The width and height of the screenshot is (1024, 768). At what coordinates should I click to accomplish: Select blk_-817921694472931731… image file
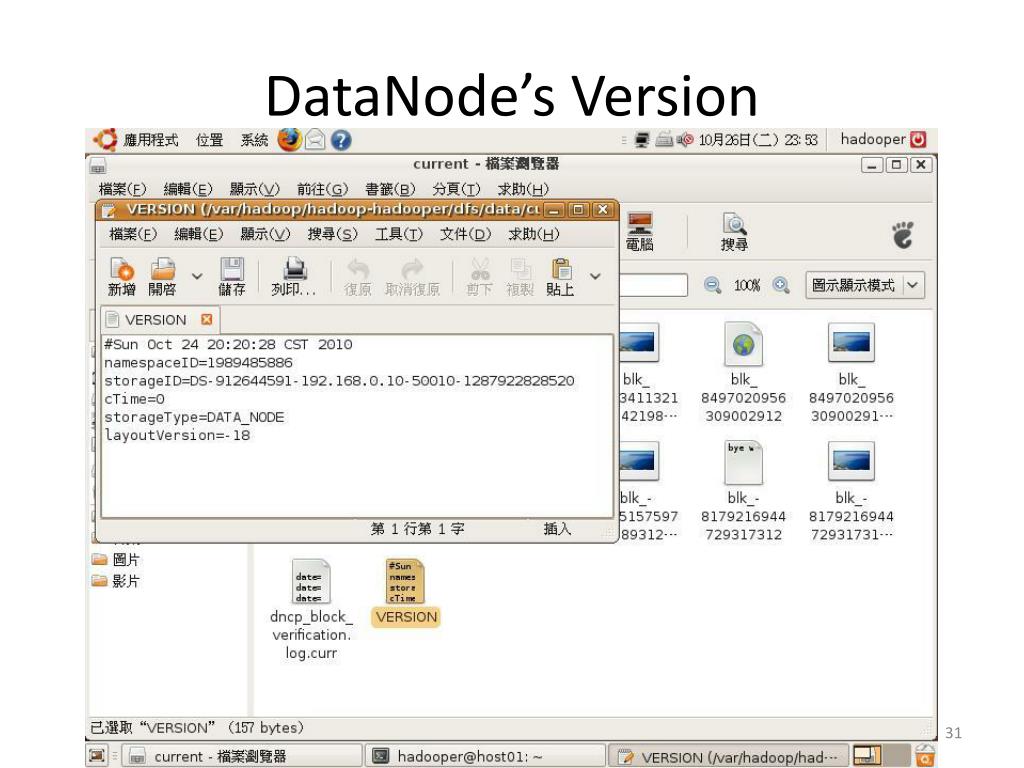pos(851,491)
